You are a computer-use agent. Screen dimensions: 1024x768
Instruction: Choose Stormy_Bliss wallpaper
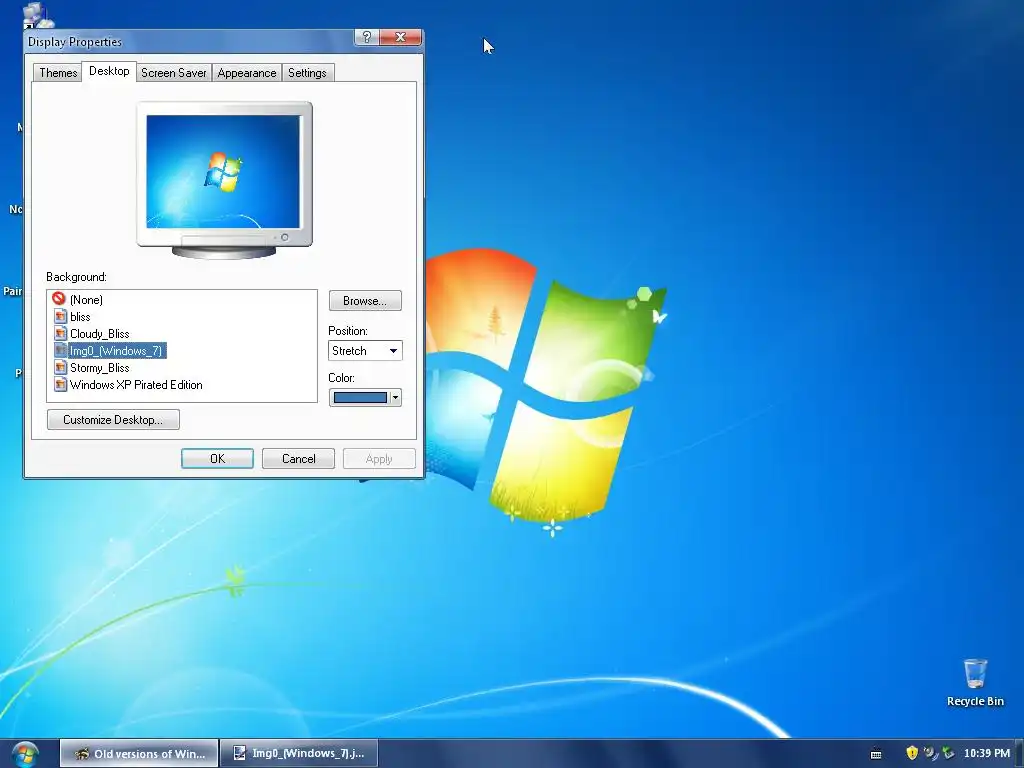[100, 368]
